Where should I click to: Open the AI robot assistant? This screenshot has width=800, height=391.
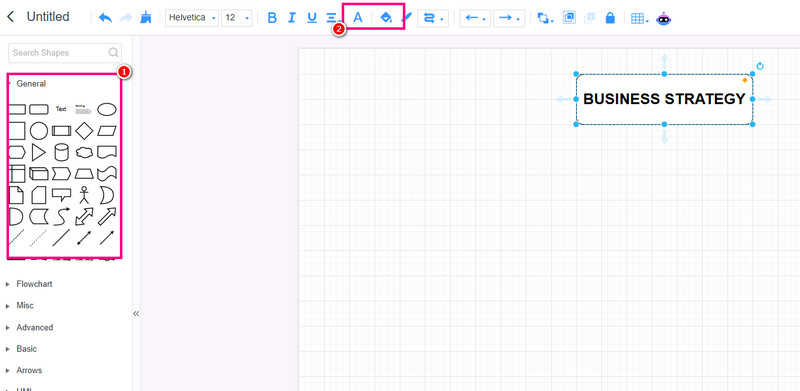pyautogui.click(x=663, y=18)
